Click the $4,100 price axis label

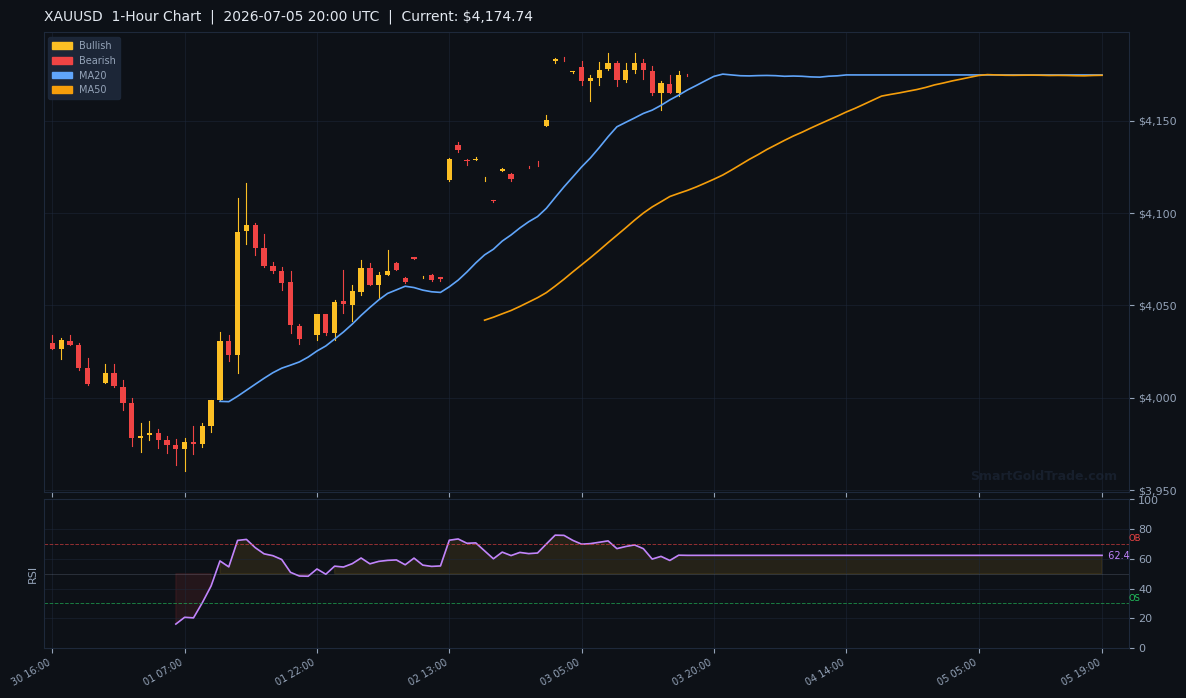pyautogui.click(x=1155, y=214)
